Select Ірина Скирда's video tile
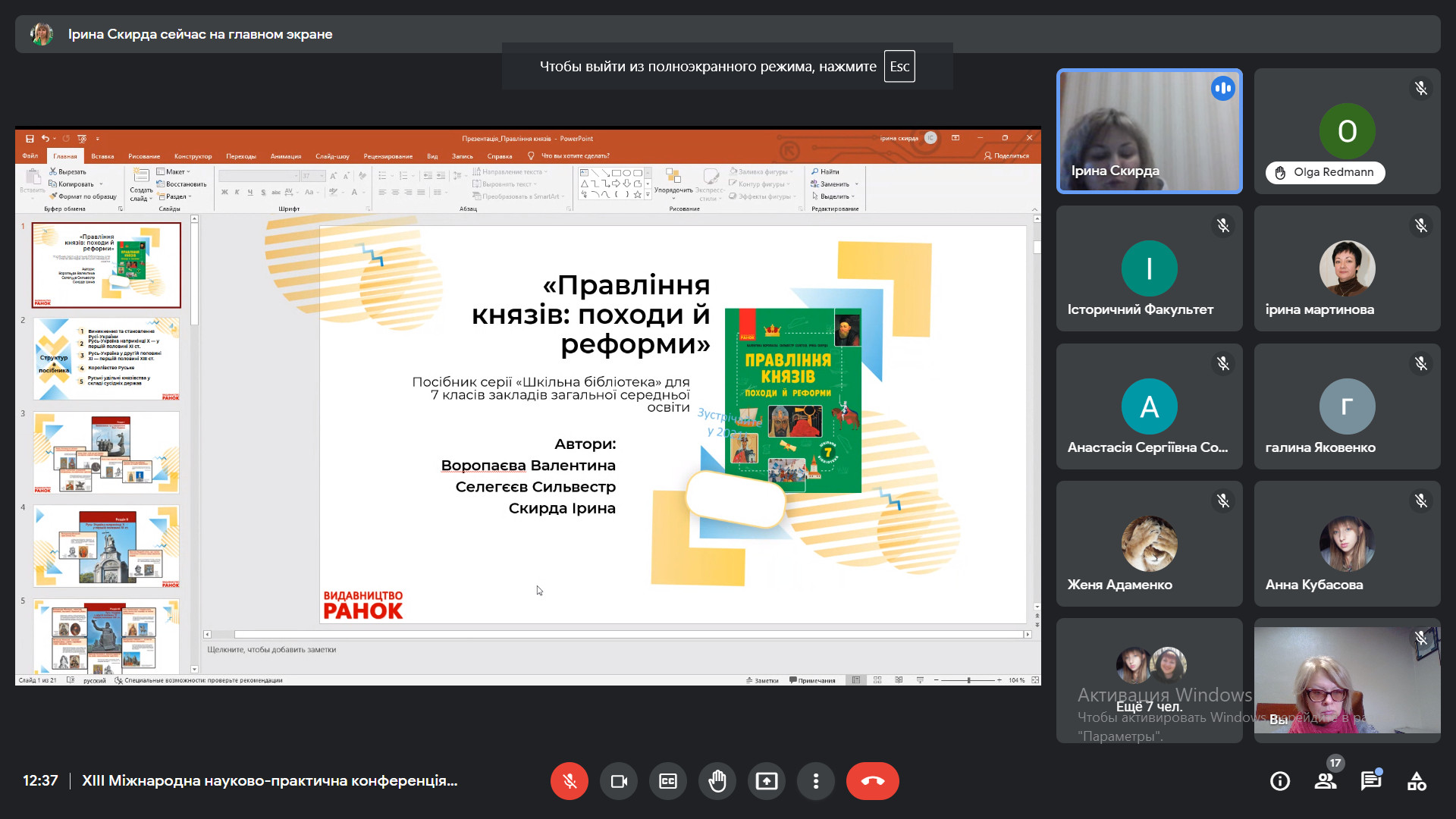The image size is (1456, 819). tap(1149, 131)
